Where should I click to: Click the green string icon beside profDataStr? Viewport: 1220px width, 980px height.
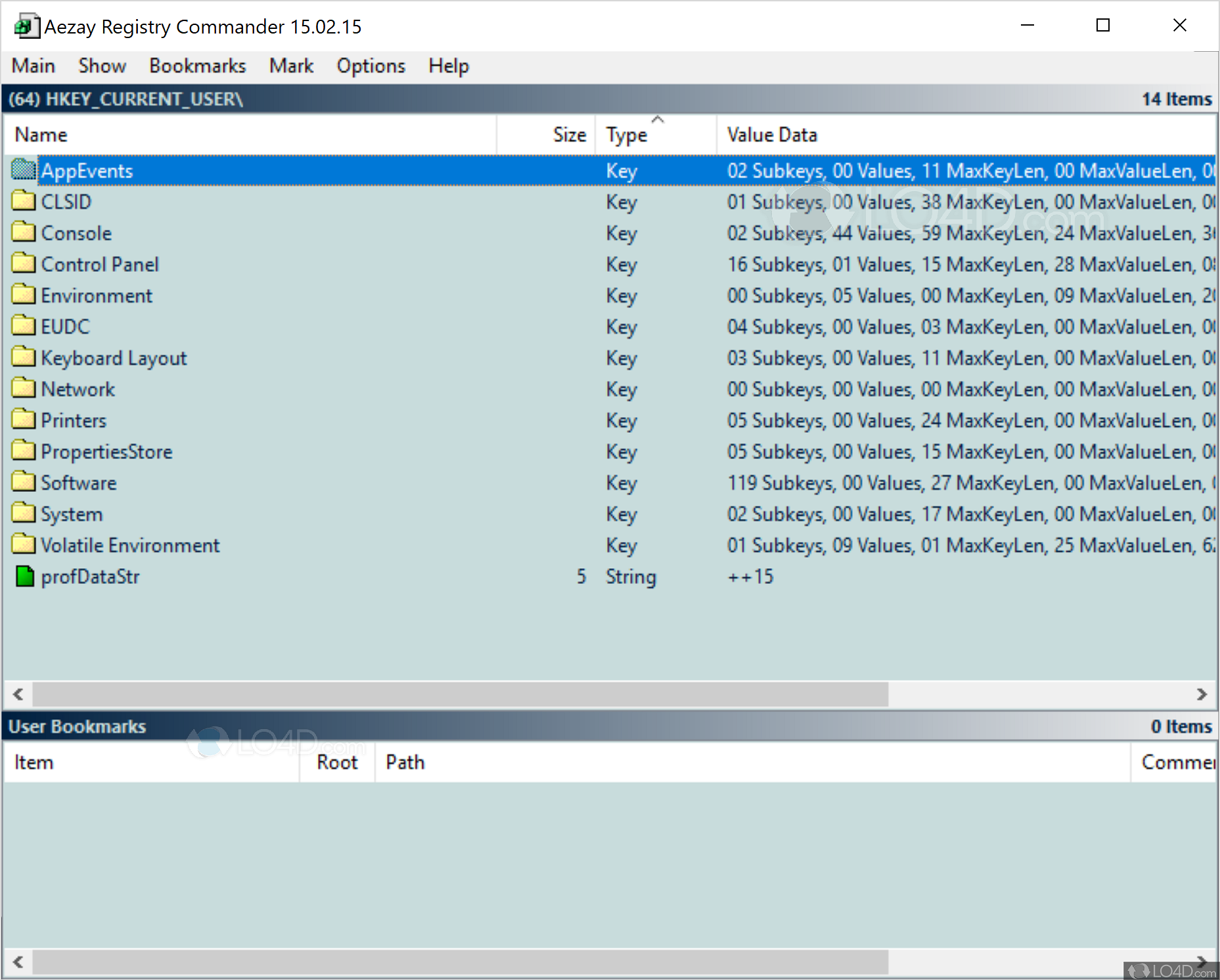tap(24, 576)
